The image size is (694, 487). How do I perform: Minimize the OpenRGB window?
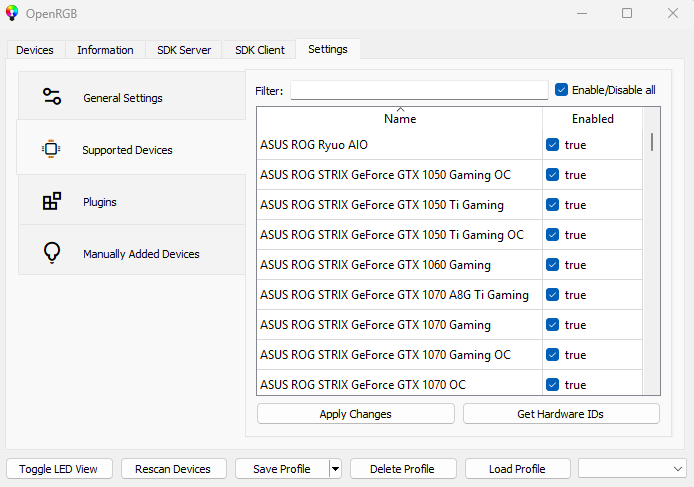(x=582, y=13)
